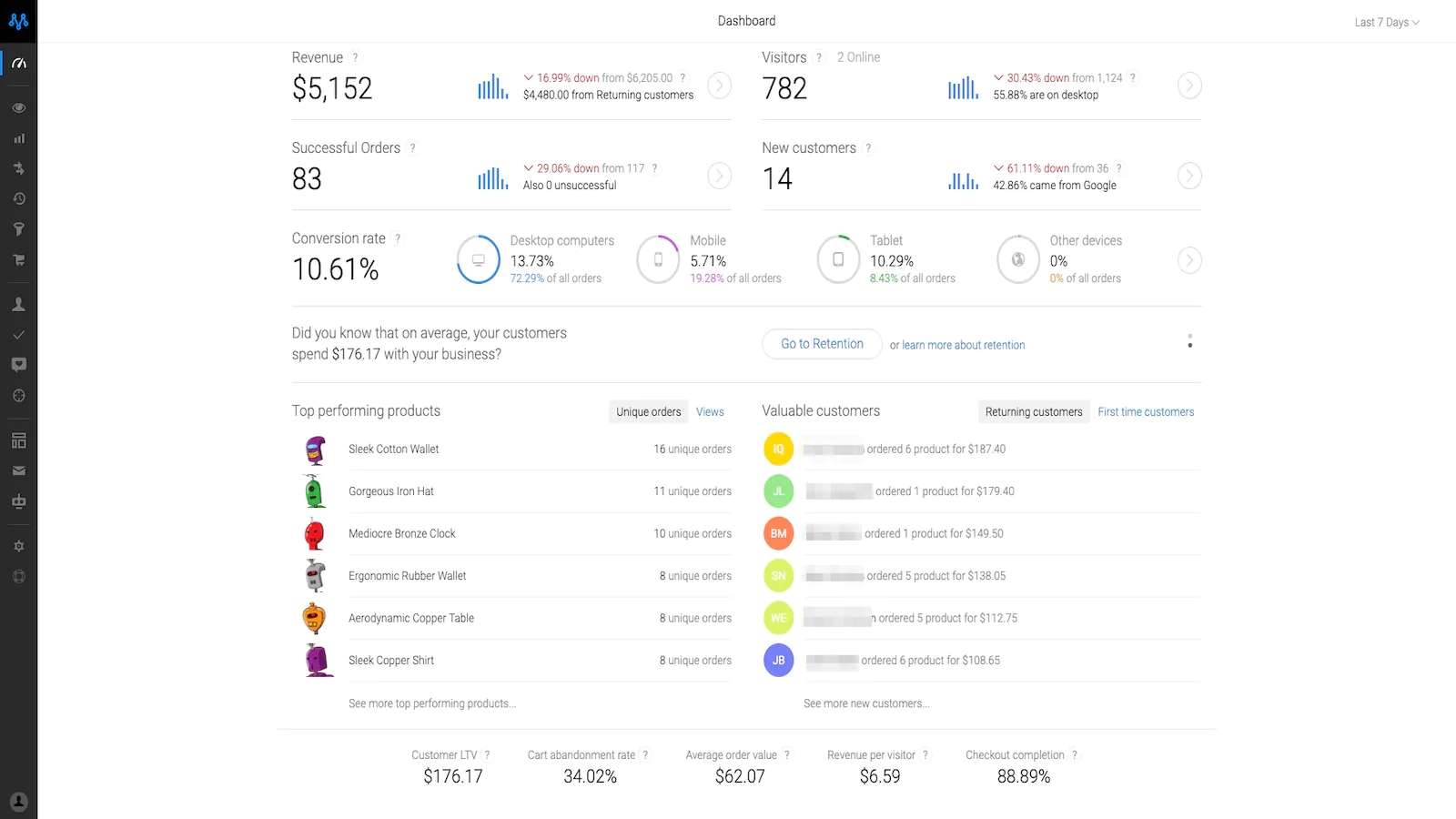Switch to the Views tab
The width and height of the screenshot is (1456, 819).
[710, 411]
